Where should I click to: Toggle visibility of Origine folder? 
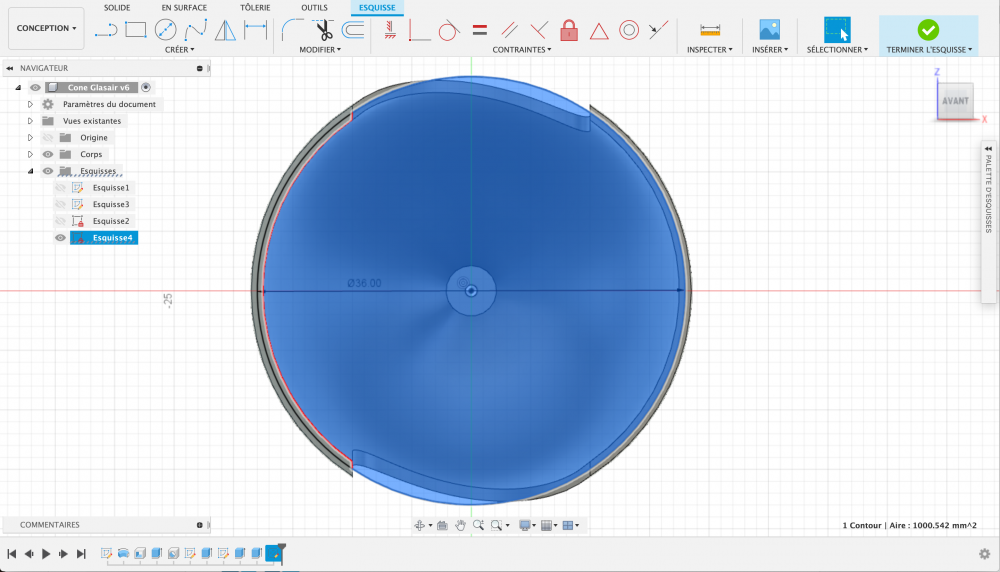point(48,138)
